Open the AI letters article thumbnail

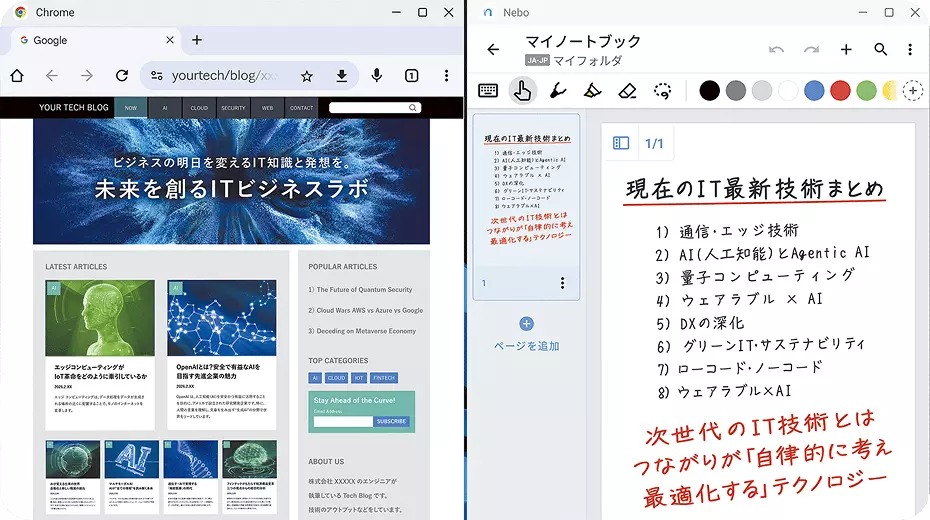(132, 459)
